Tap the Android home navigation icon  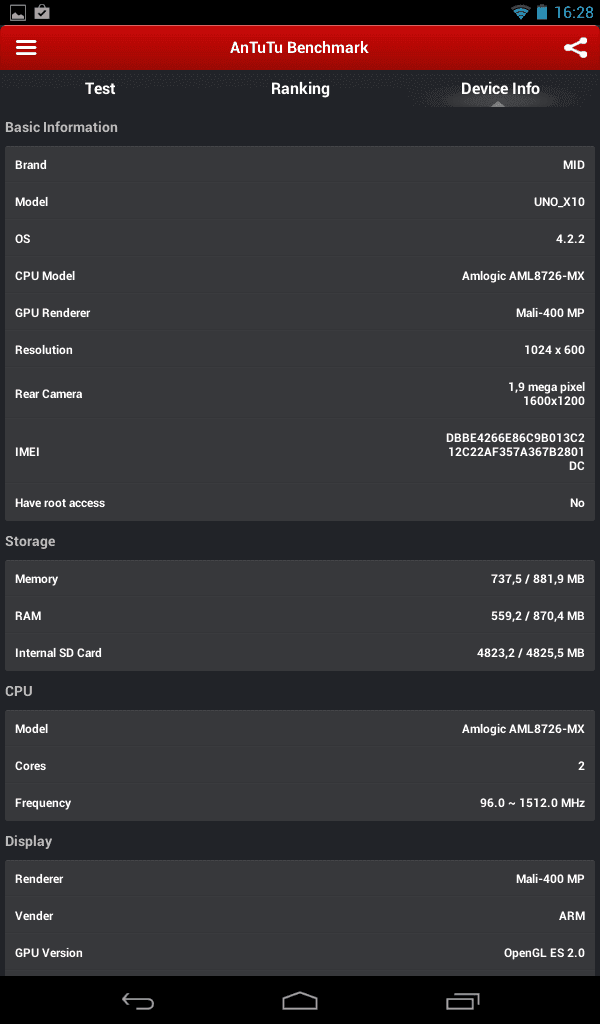coord(300,1000)
